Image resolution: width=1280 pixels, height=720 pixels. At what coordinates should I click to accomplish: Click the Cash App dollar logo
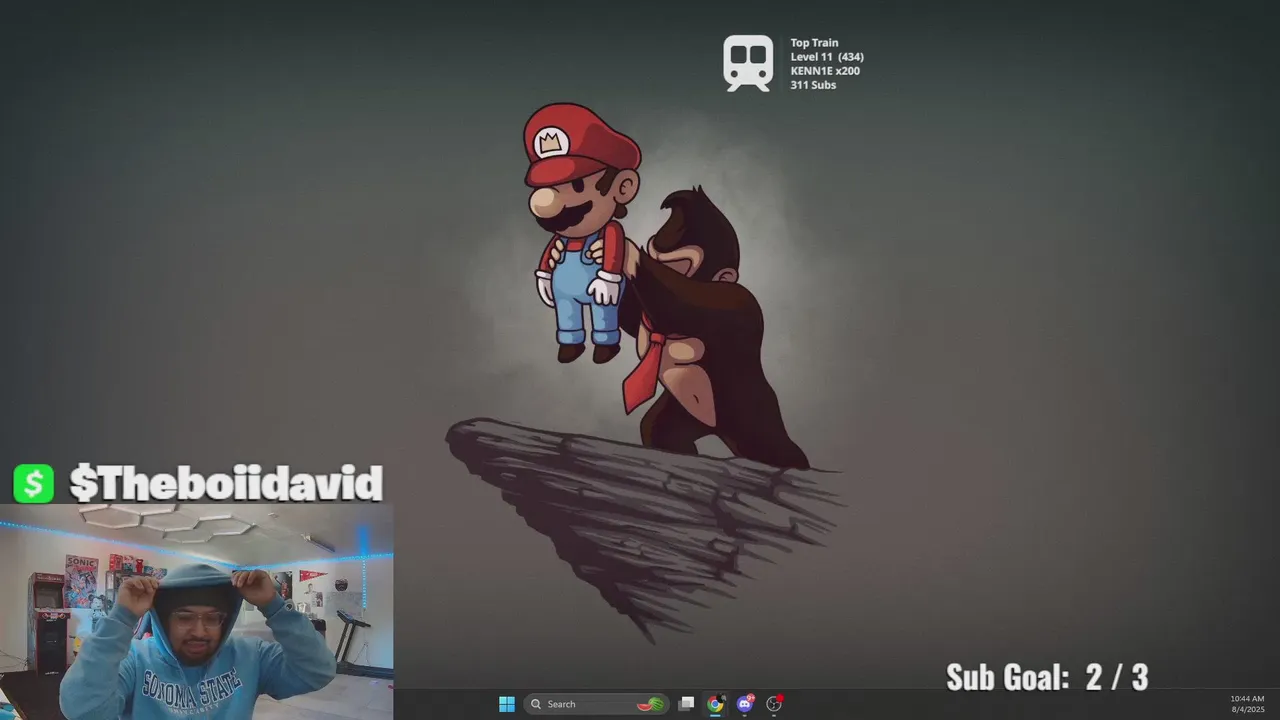point(33,484)
